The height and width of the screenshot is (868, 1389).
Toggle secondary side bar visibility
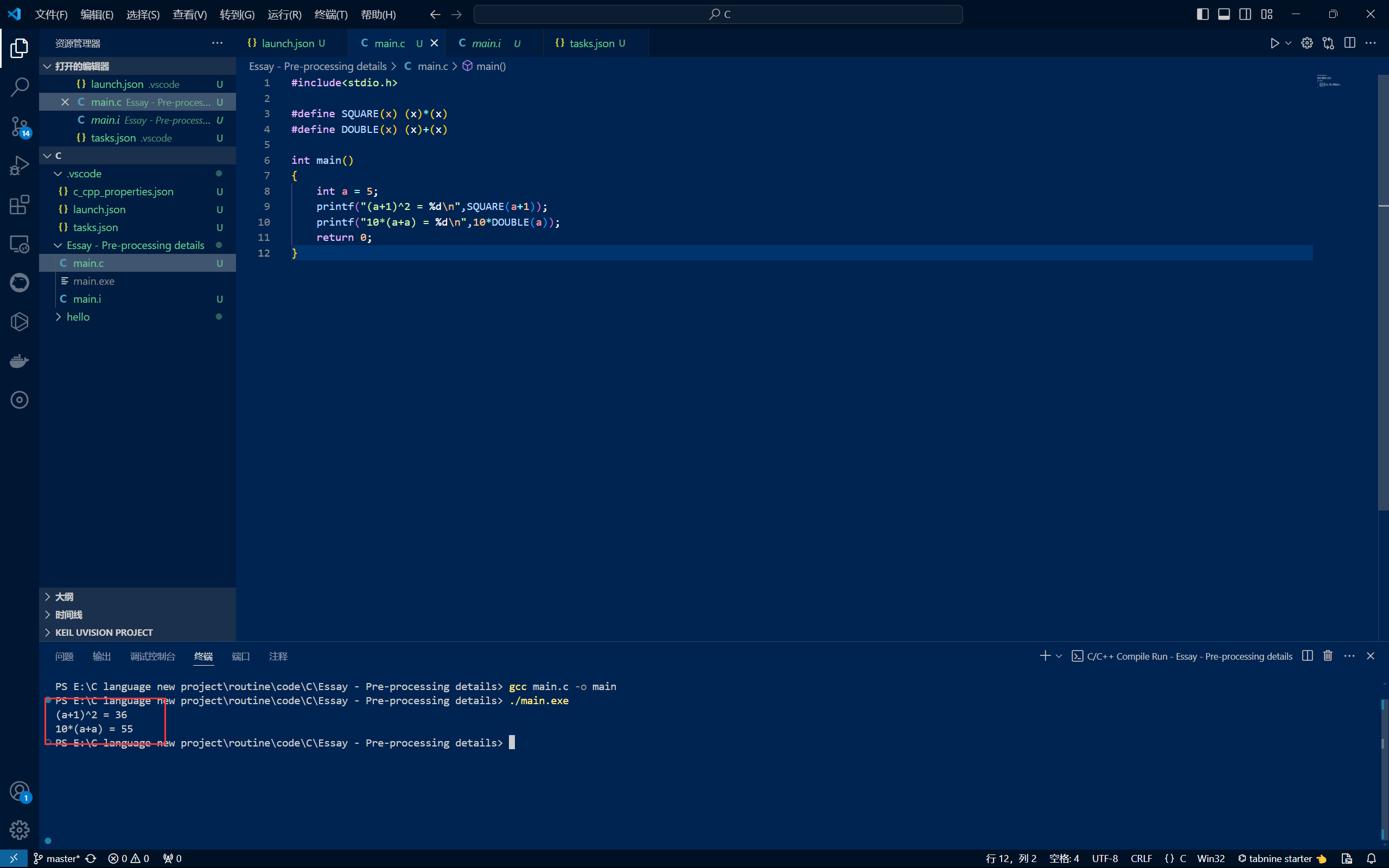1245,14
